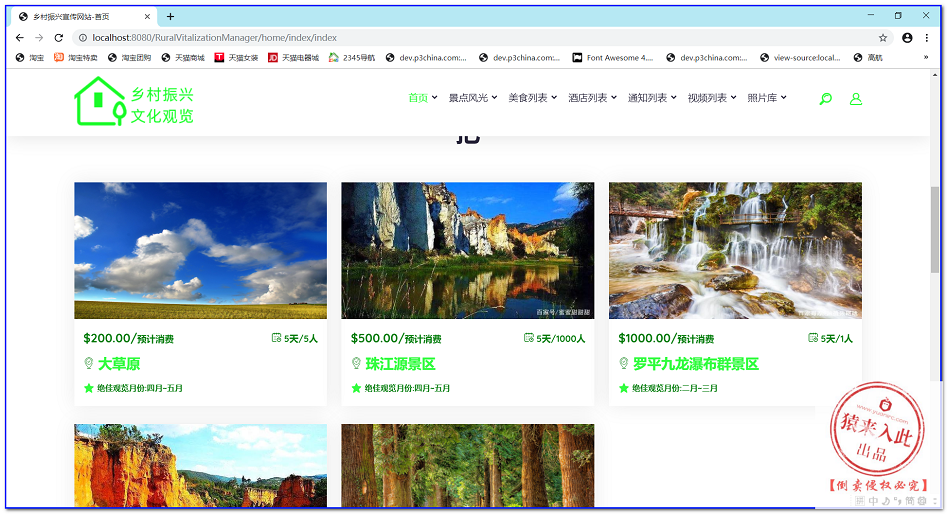Click the calendar icon next to 5天/5人
947x514 pixels.
[x=276, y=338]
